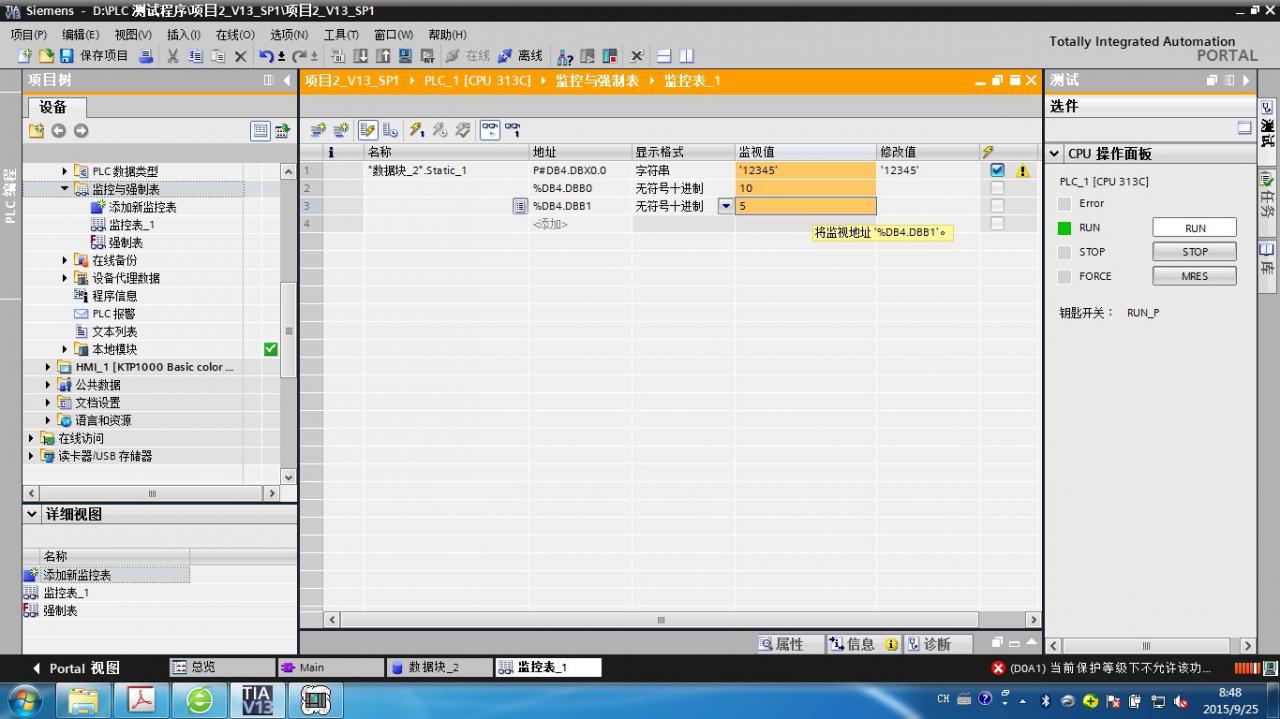Image resolution: width=1280 pixels, height=719 pixels.
Task: Click the open project folder icon
Action: [46, 56]
